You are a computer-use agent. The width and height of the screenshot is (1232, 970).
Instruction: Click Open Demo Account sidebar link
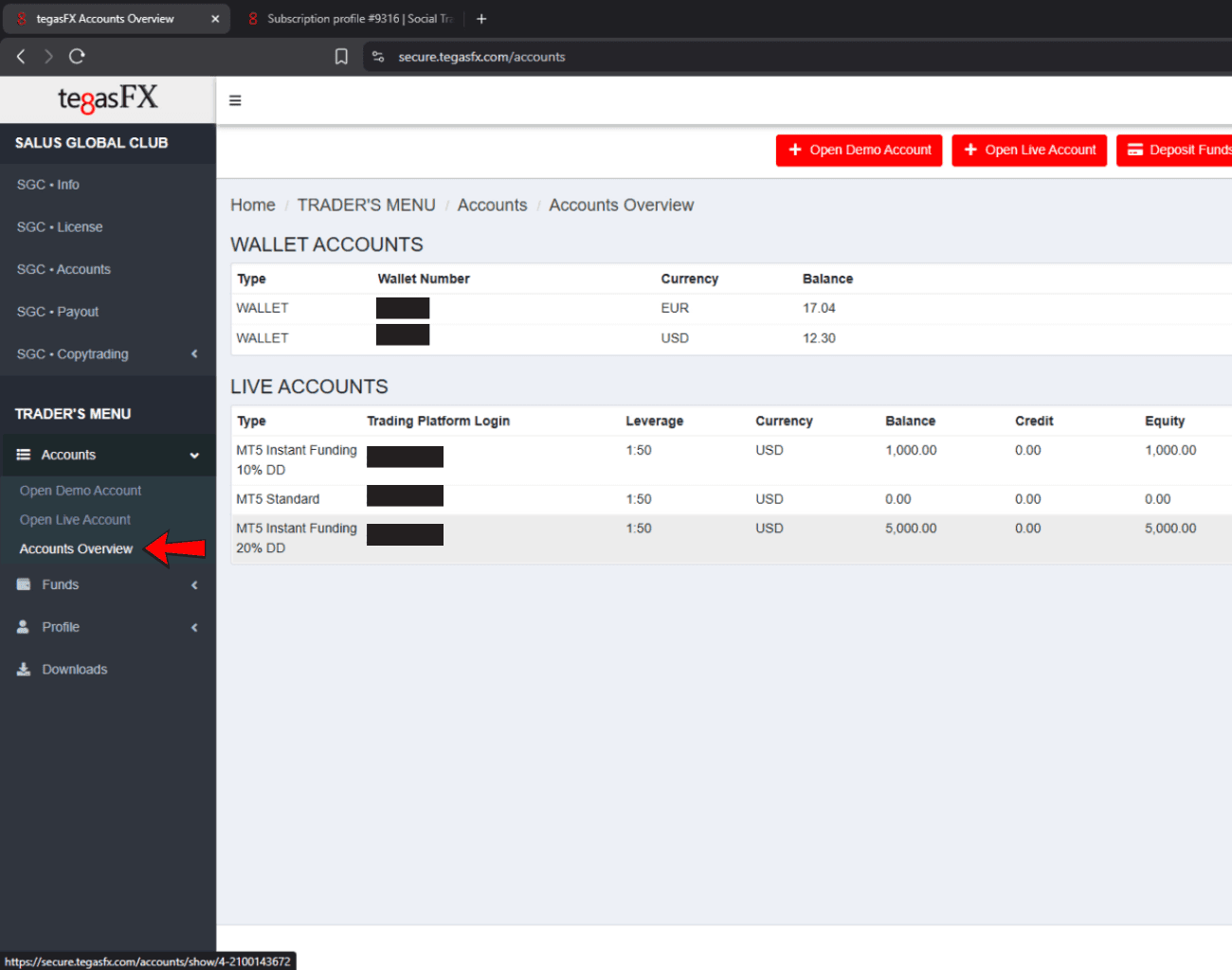tap(81, 491)
